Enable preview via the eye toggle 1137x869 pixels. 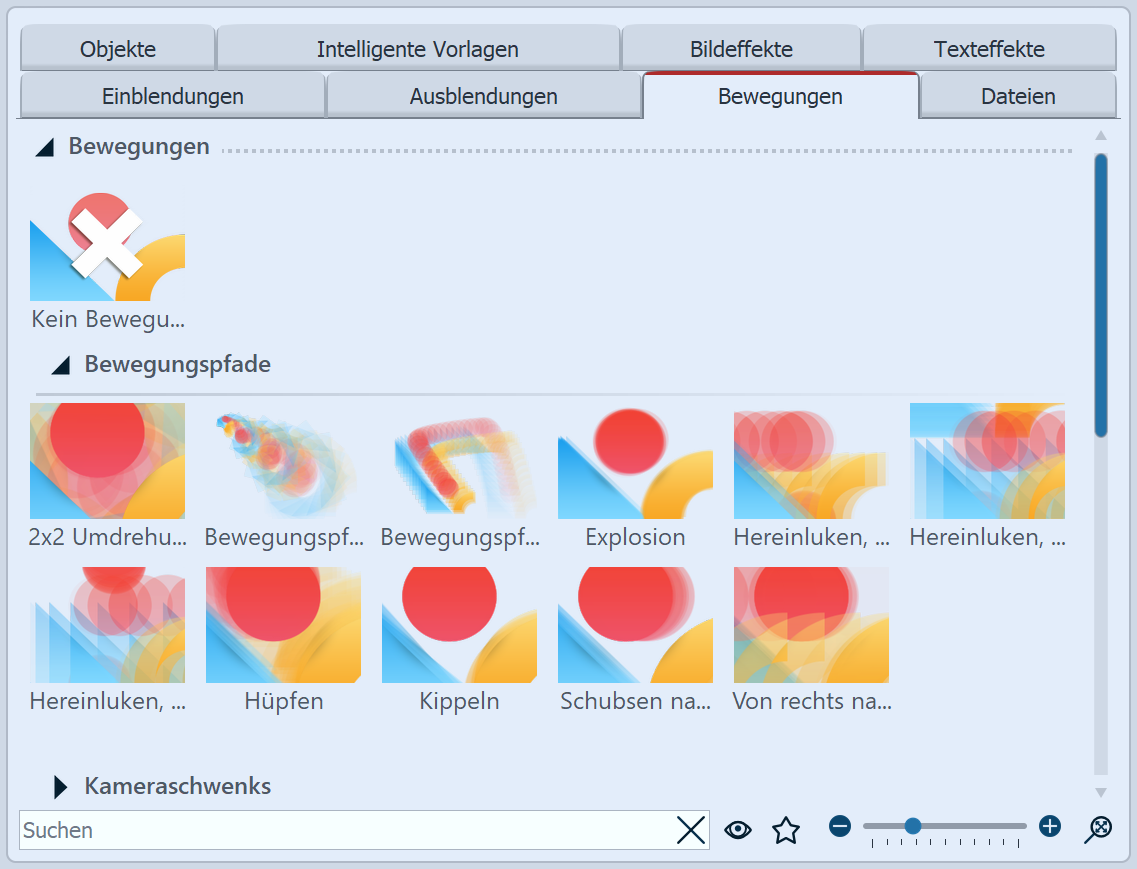(x=738, y=830)
